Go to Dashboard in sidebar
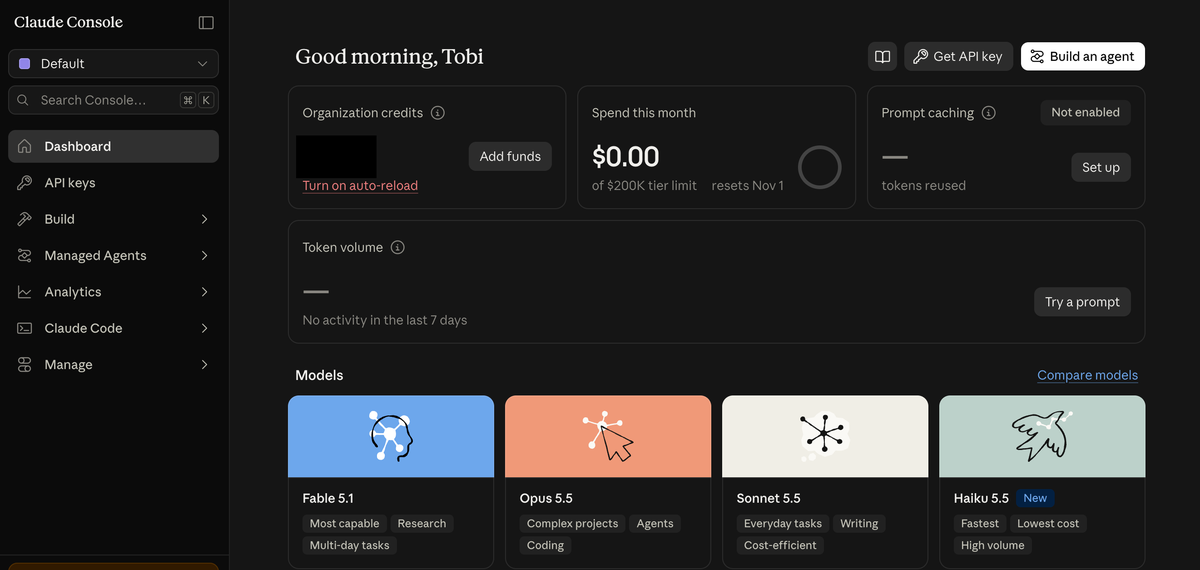Image resolution: width=1200 pixels, height=570 pixels. (x=113, y=146)
